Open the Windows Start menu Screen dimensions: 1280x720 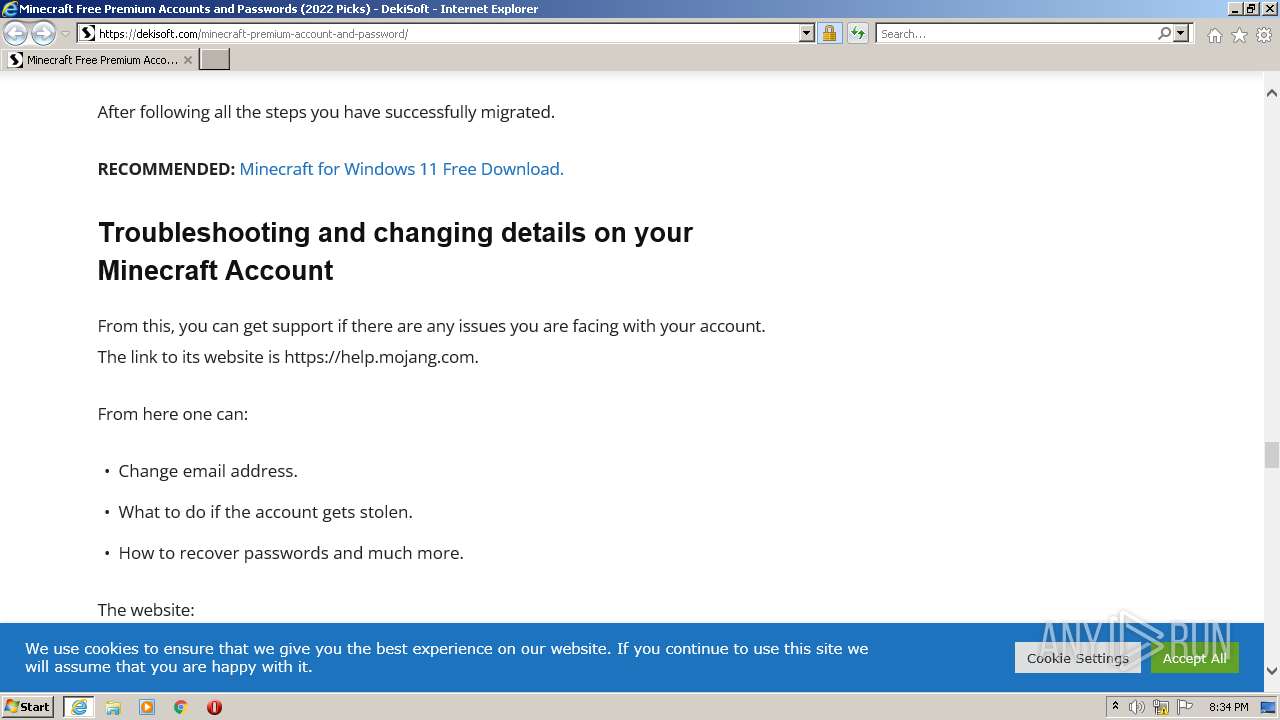point(27,707)
